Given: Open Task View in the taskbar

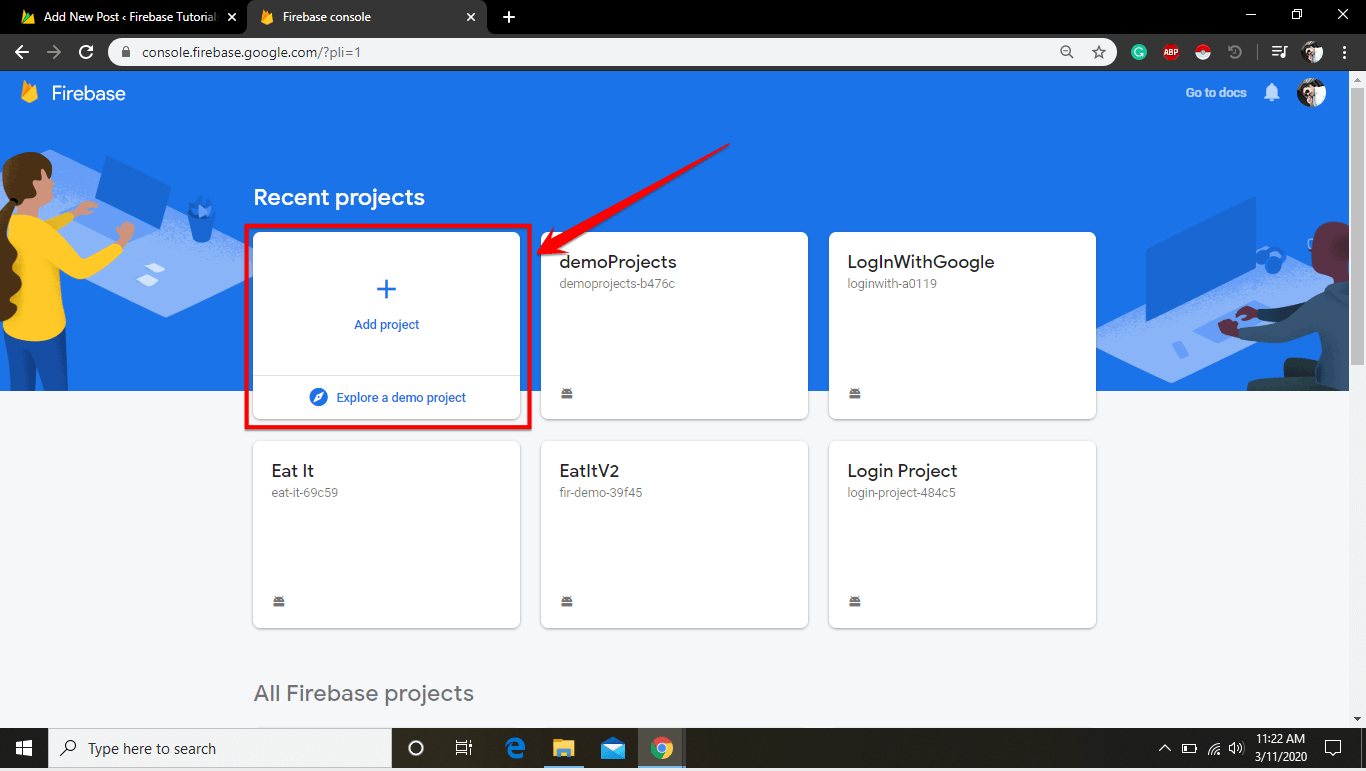Looking at the screenshot, I should [x=464, y=748].
